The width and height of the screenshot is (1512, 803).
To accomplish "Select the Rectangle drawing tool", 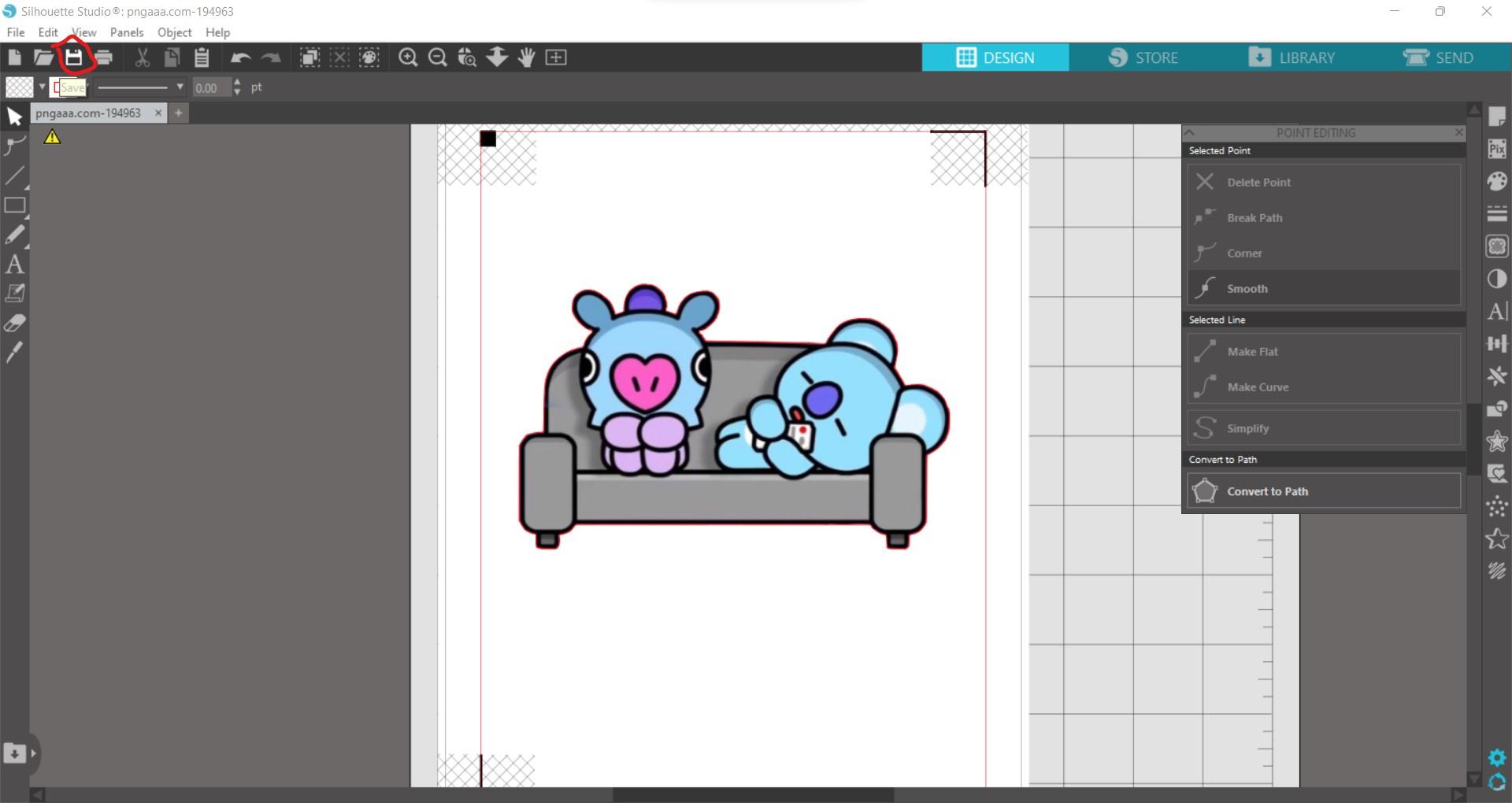I will tap(14, 205).
